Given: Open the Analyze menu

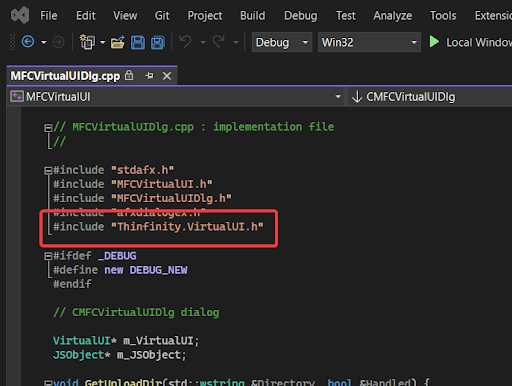Looking at the screenshot, I should tap(393, 16).
